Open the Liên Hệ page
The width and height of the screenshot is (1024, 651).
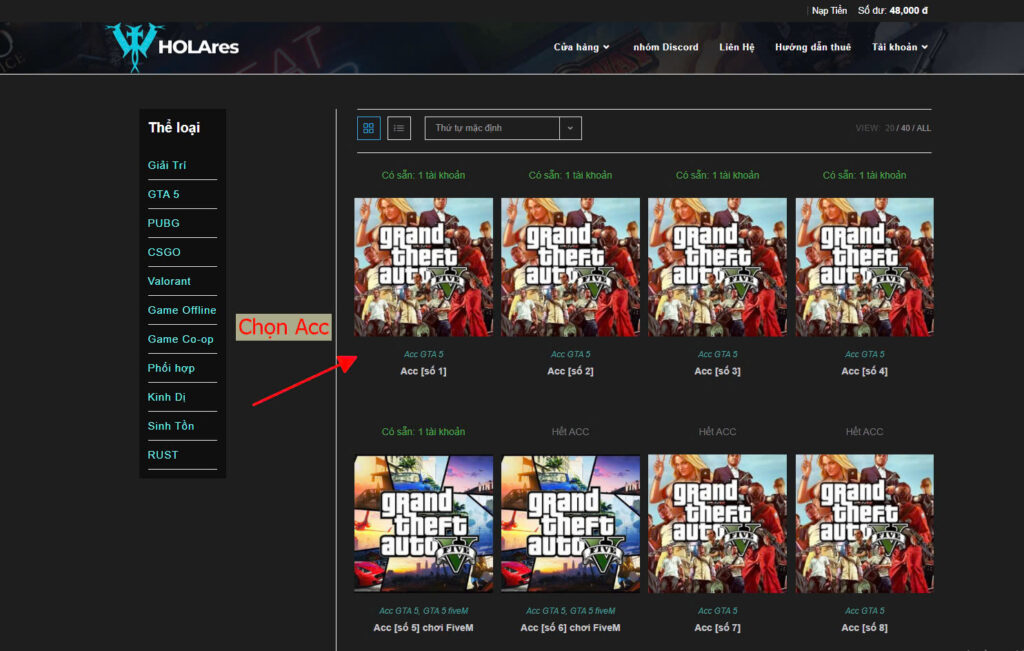737,47
